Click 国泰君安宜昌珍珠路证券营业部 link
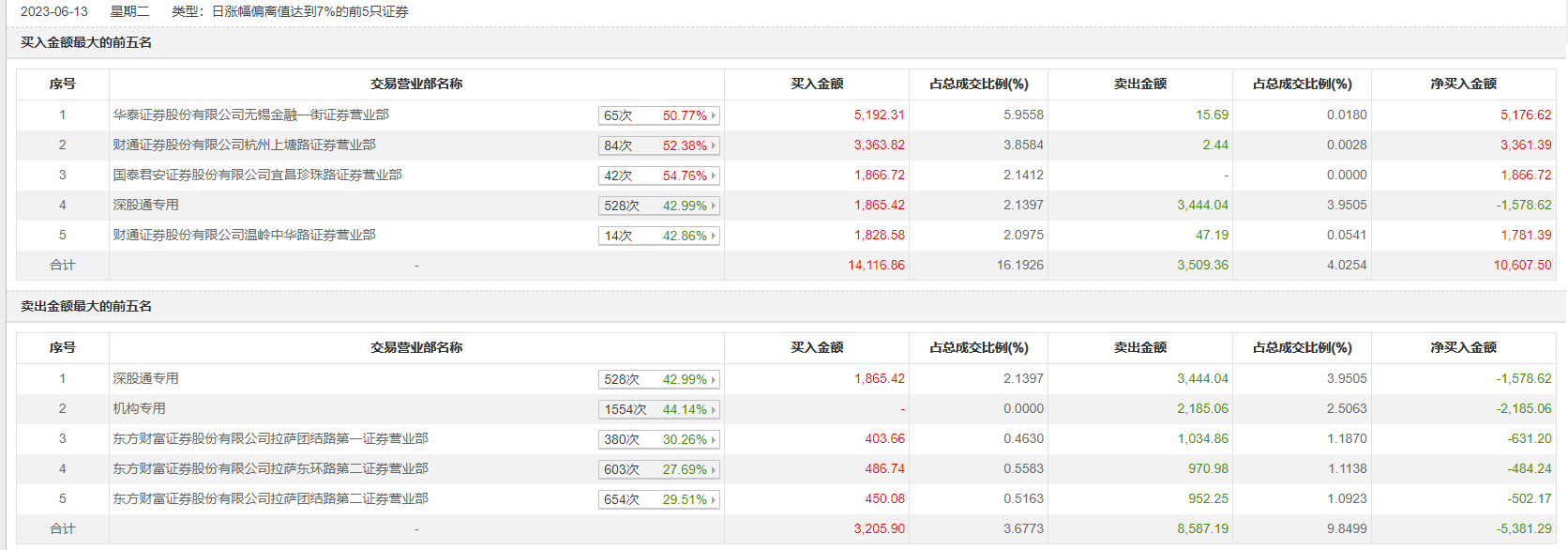Screen dimensions: 1568x550 [x=257, y=175]
